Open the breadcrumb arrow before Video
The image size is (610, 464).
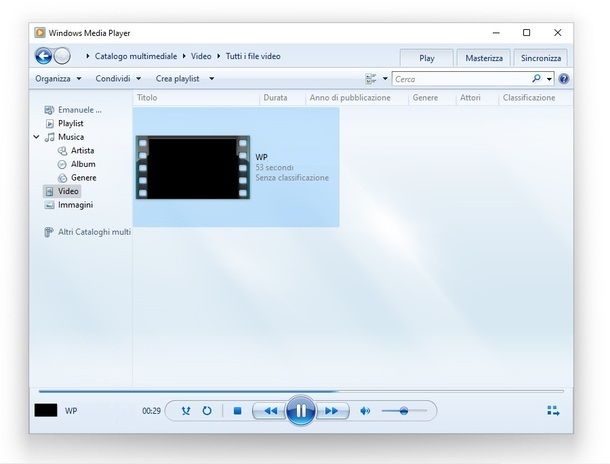[x=184, y=56]
